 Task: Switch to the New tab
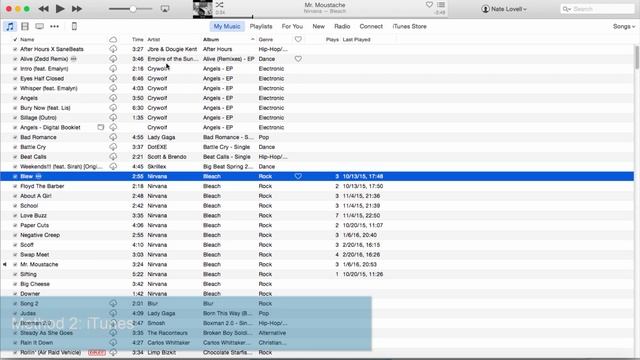tap(318, 27)
